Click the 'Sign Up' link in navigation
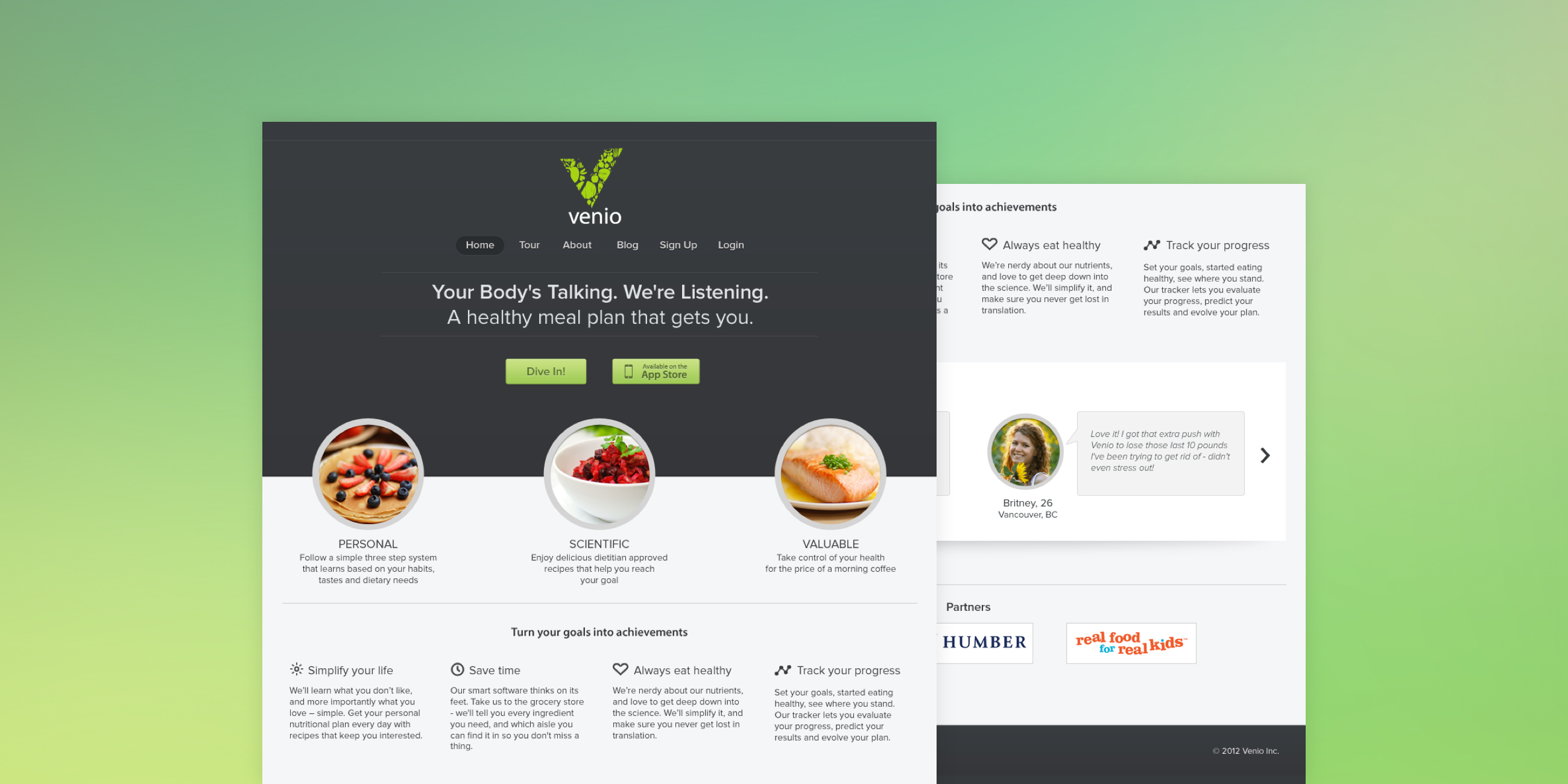Image resolution: width=1568 pixels, height=784 pixels. coord(678,244)
